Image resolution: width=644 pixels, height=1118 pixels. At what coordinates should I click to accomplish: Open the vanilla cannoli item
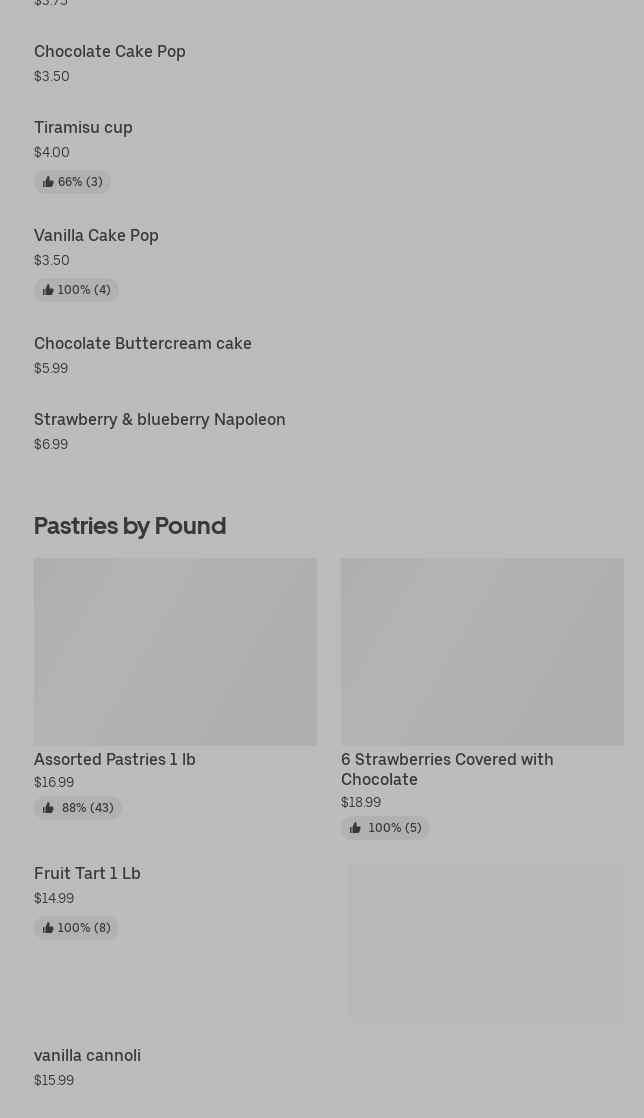tap(87, 1055)
